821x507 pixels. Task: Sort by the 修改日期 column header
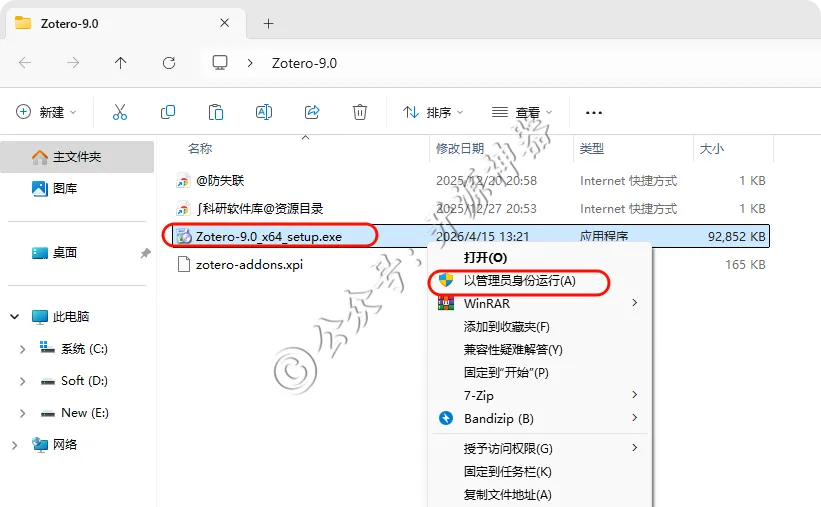(460, 149)
